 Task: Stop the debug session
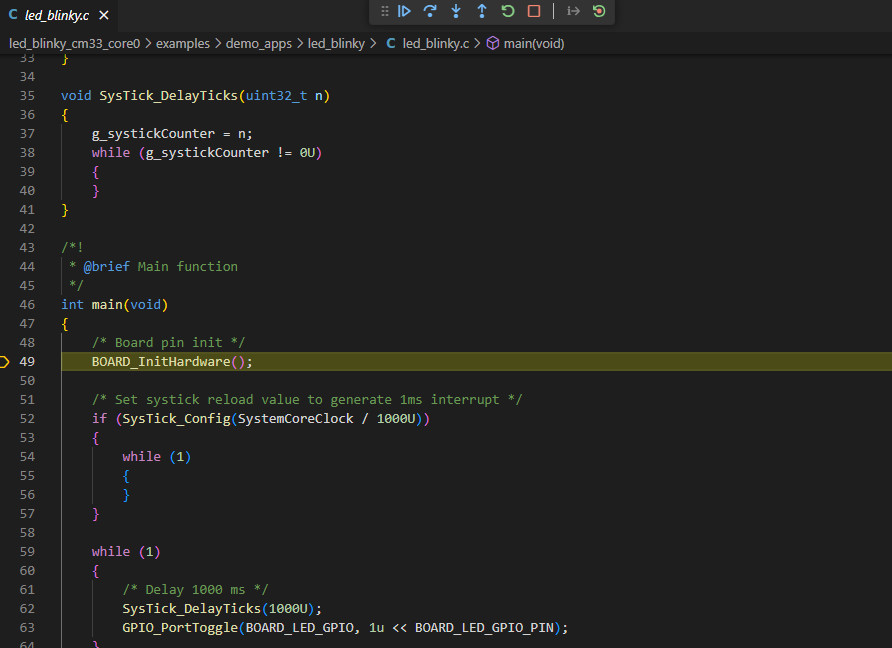click(x=533, y=11)
